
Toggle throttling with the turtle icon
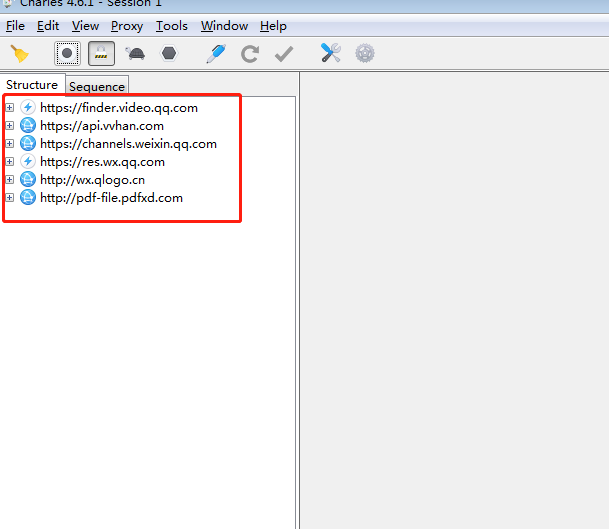(135, 54)
